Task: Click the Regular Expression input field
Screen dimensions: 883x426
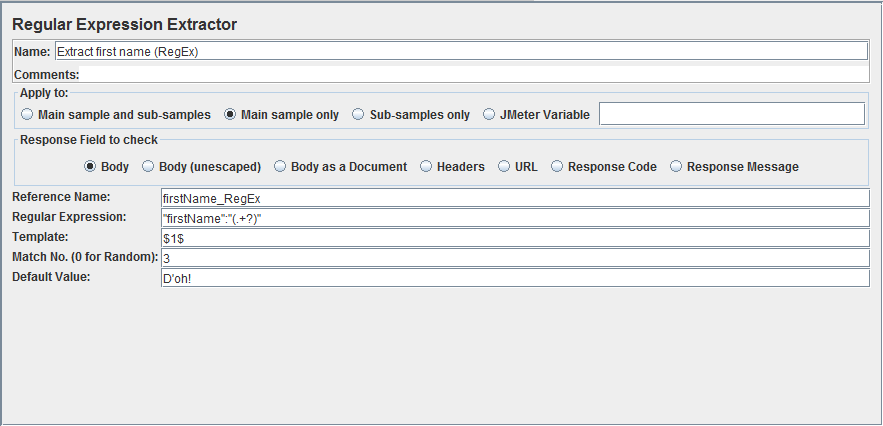Action: point(515,218)
